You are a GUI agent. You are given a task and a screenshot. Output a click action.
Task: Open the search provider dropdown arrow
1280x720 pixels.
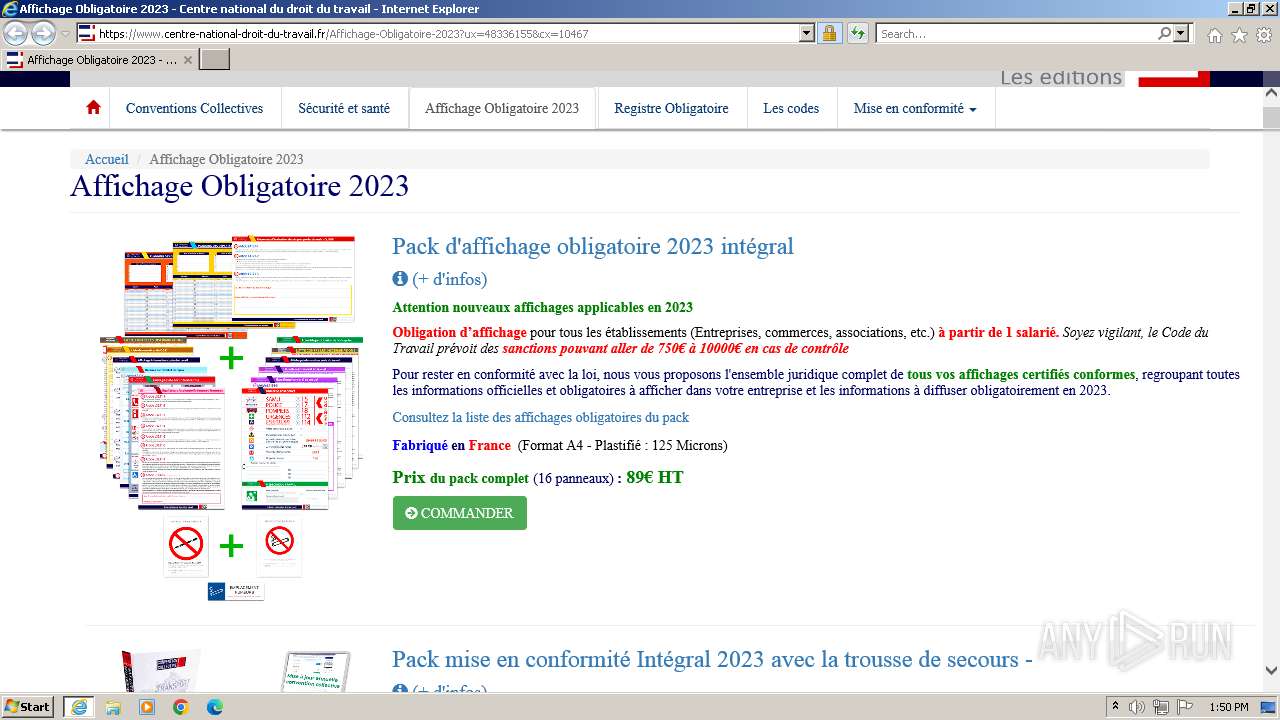pos(1181,33)
